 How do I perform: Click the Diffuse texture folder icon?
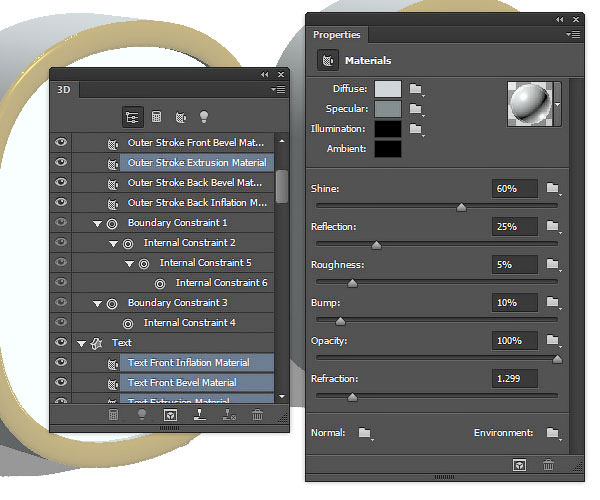(417, 89)
